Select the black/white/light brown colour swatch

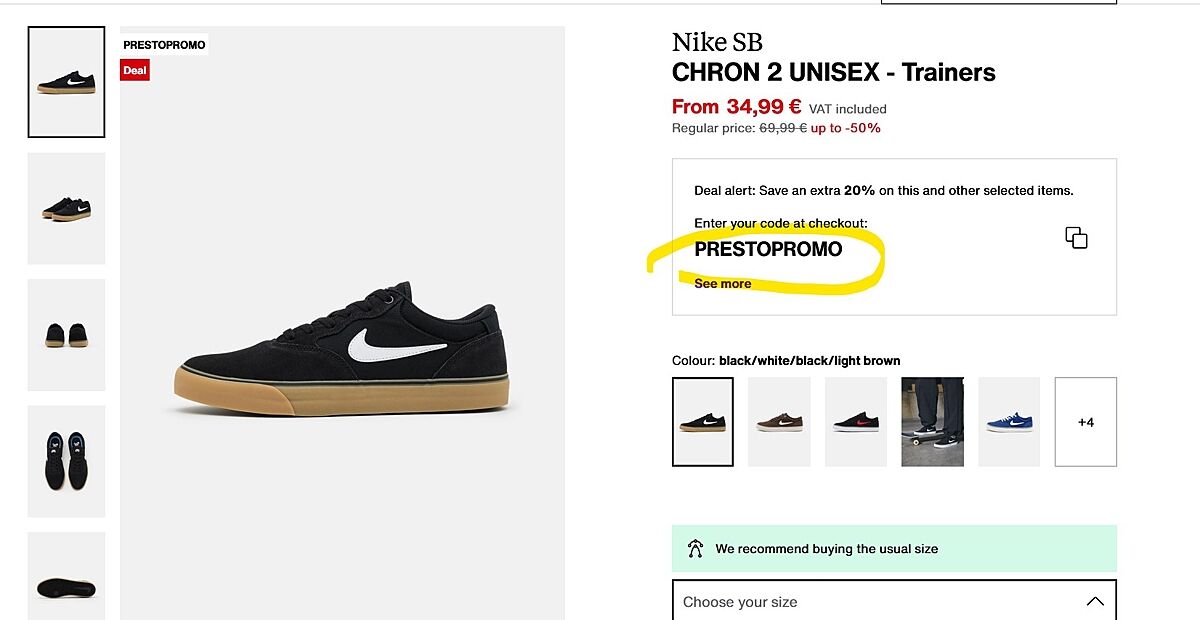tap(703, 422)
